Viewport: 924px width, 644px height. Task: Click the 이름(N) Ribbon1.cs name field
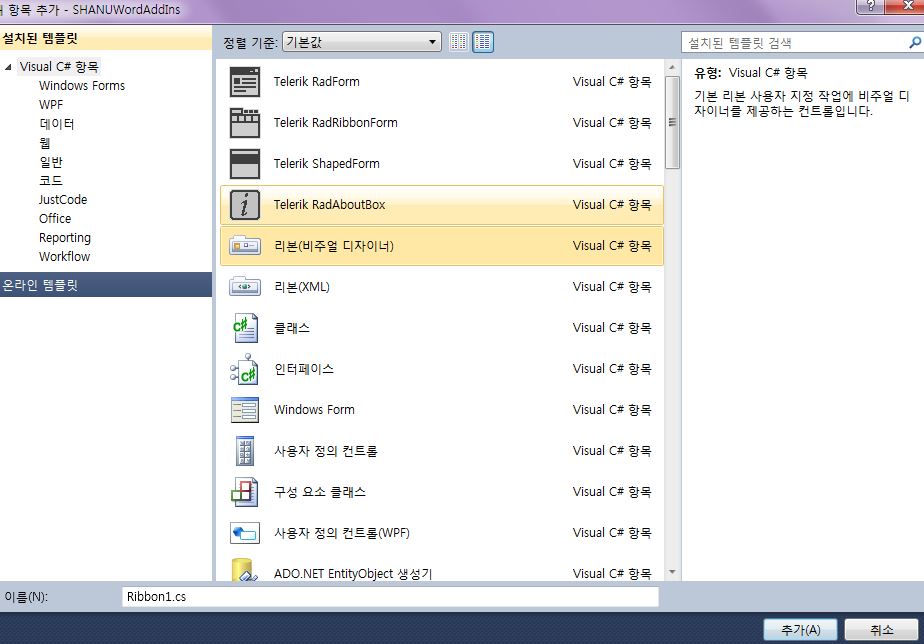[x=390, y=597]
